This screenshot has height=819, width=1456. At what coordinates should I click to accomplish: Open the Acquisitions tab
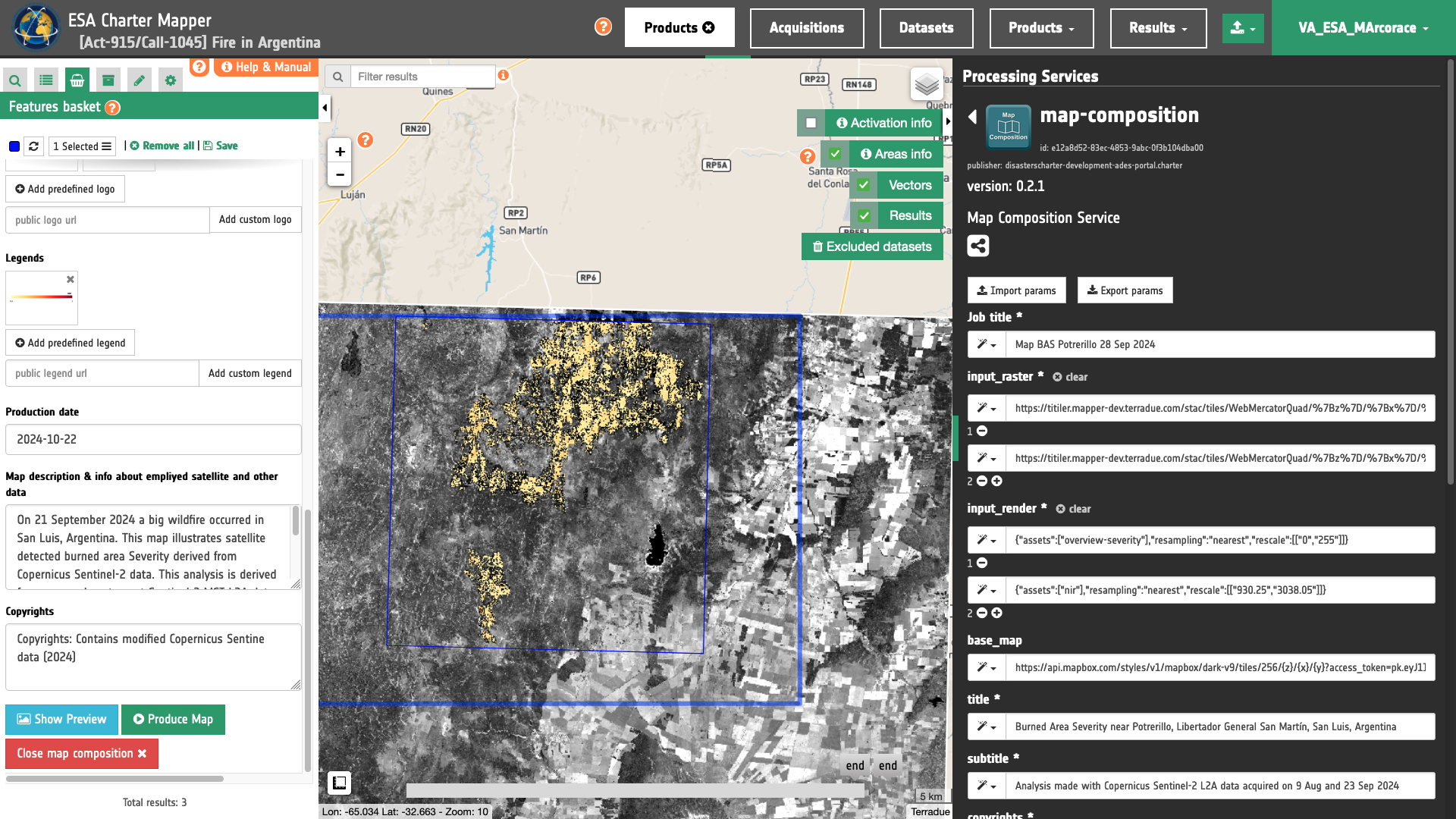807,28
